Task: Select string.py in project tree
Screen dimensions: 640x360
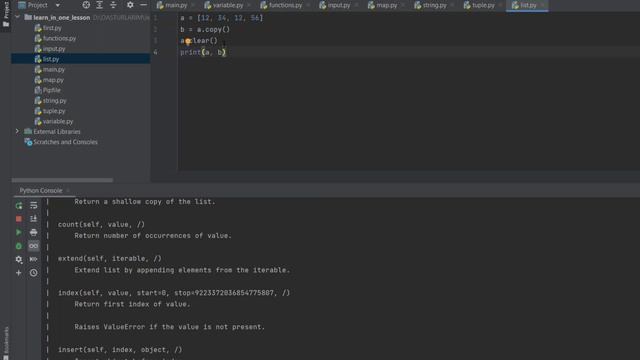Action: (x=54, y=100)
